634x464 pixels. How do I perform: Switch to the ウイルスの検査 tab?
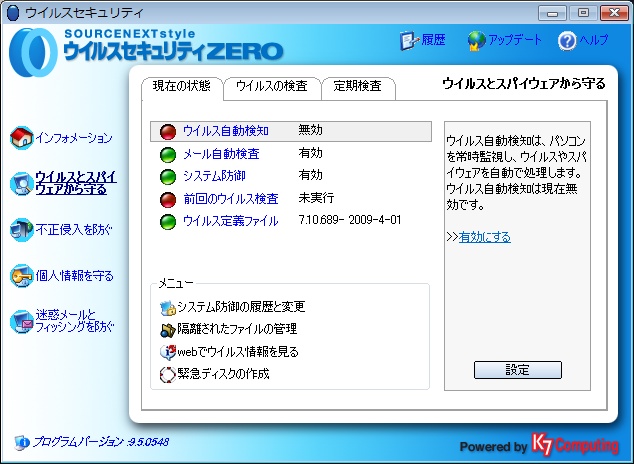[x=272, y=87]
